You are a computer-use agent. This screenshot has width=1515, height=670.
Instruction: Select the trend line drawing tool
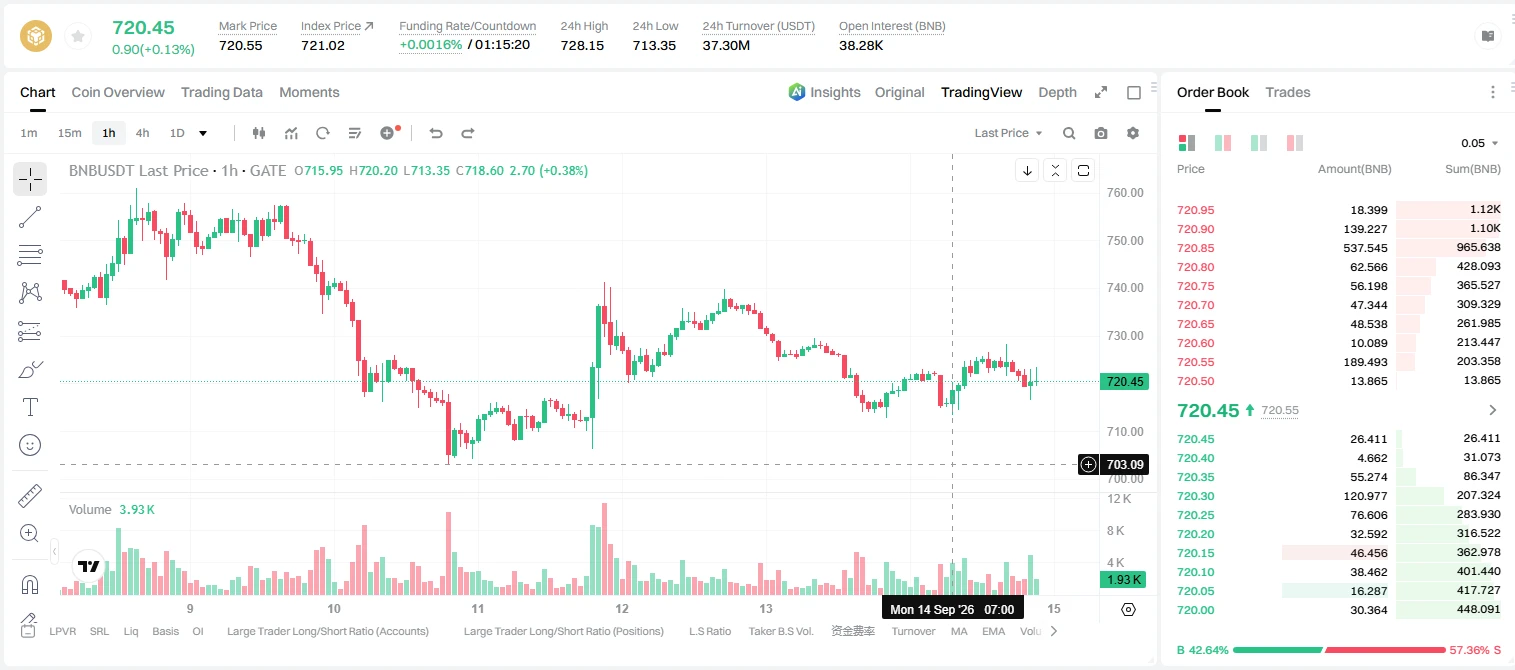point(30,217)
